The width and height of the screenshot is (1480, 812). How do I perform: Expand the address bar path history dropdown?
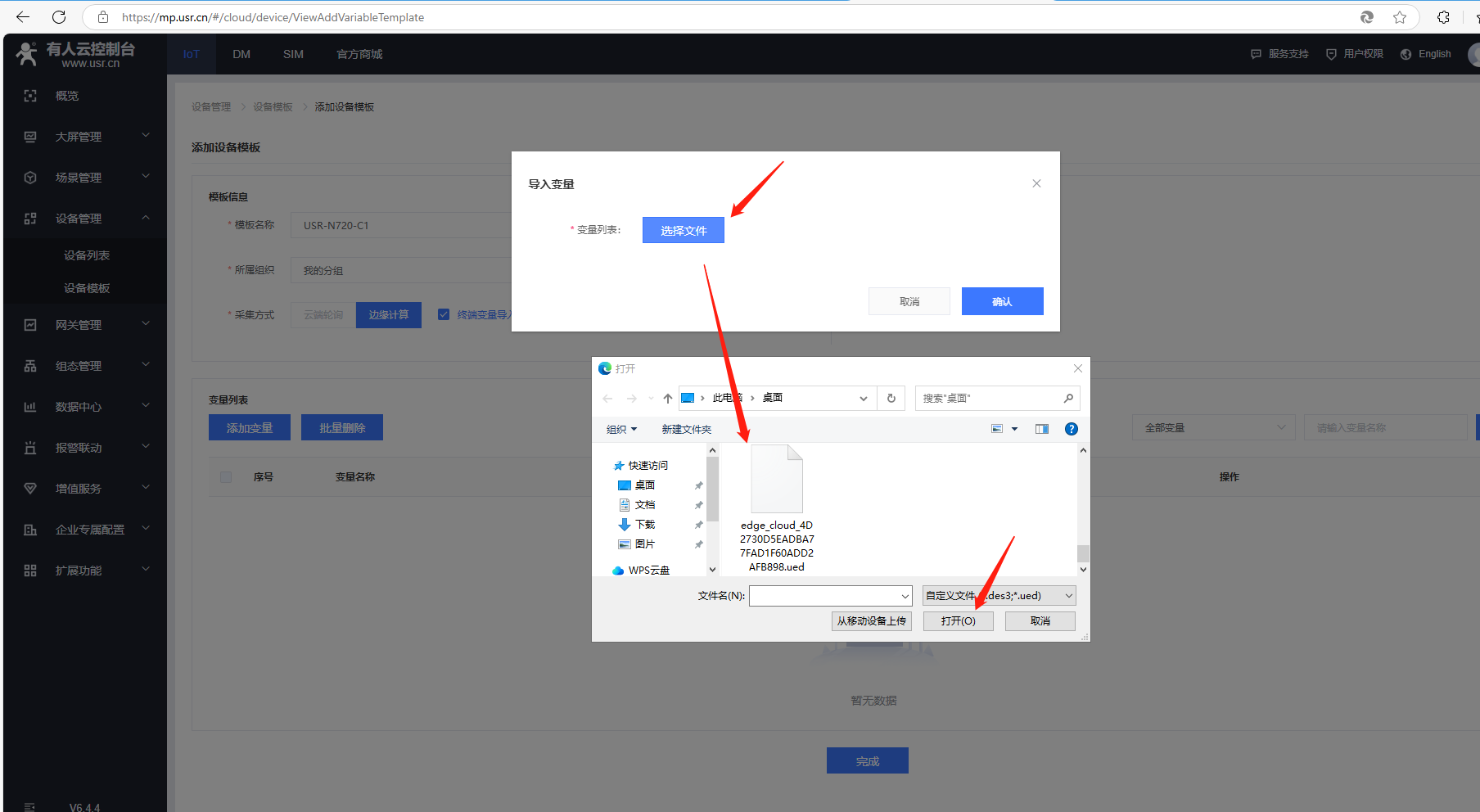pos(864,399)
